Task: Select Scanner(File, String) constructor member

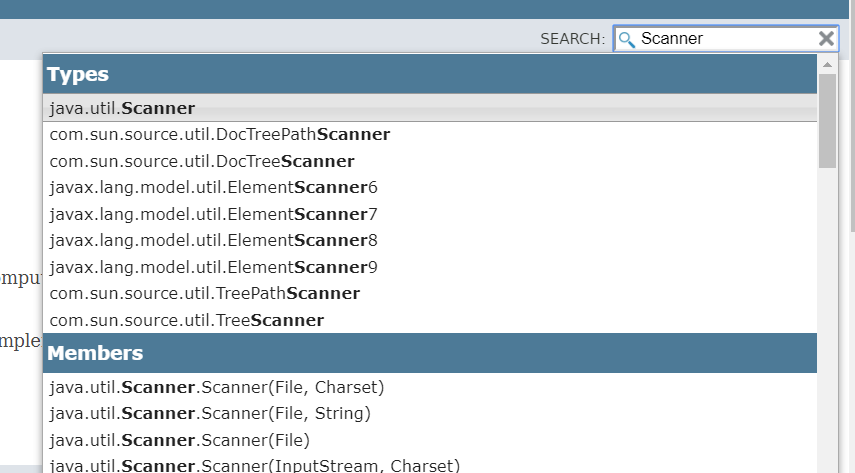Action: [x=430, y=413]
